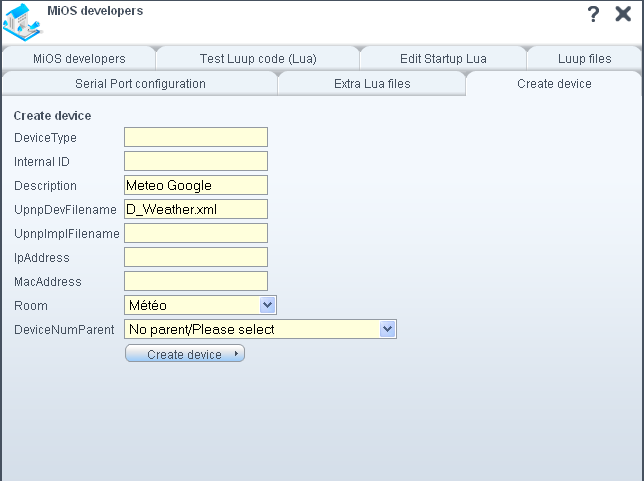Click into the MacAddress field
644x481 pixels.
(196, 281)
